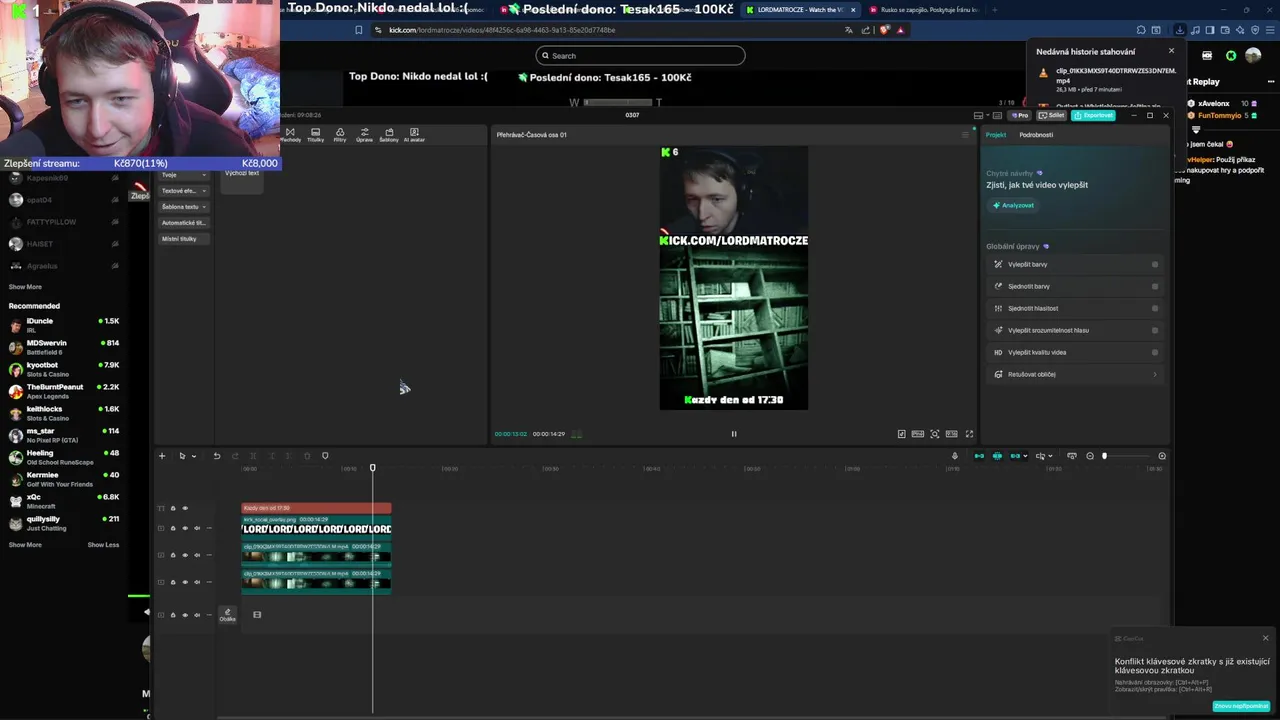The width and height of the screenshot is (1280, 720).
Task: Open the Filtry filters panel
Action: click(x=340, y=134)
